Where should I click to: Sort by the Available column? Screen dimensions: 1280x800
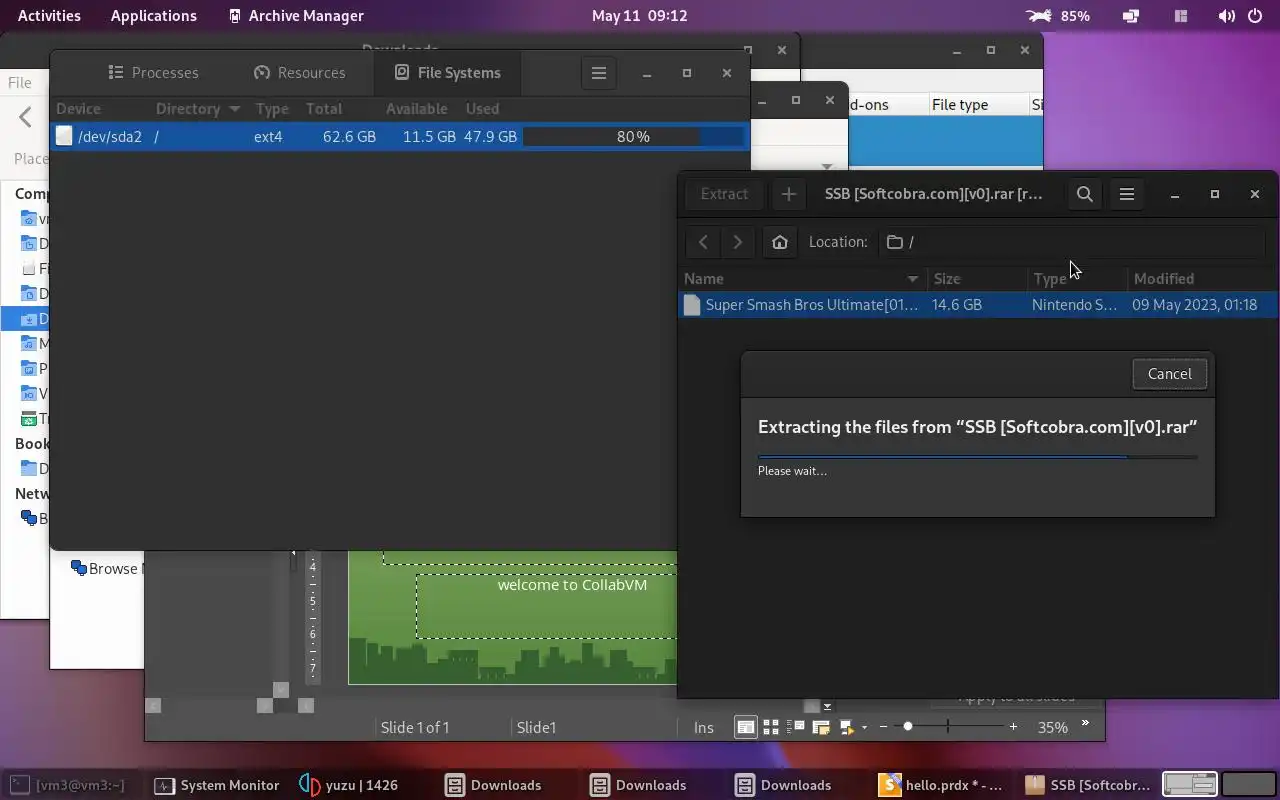[417, 108]
